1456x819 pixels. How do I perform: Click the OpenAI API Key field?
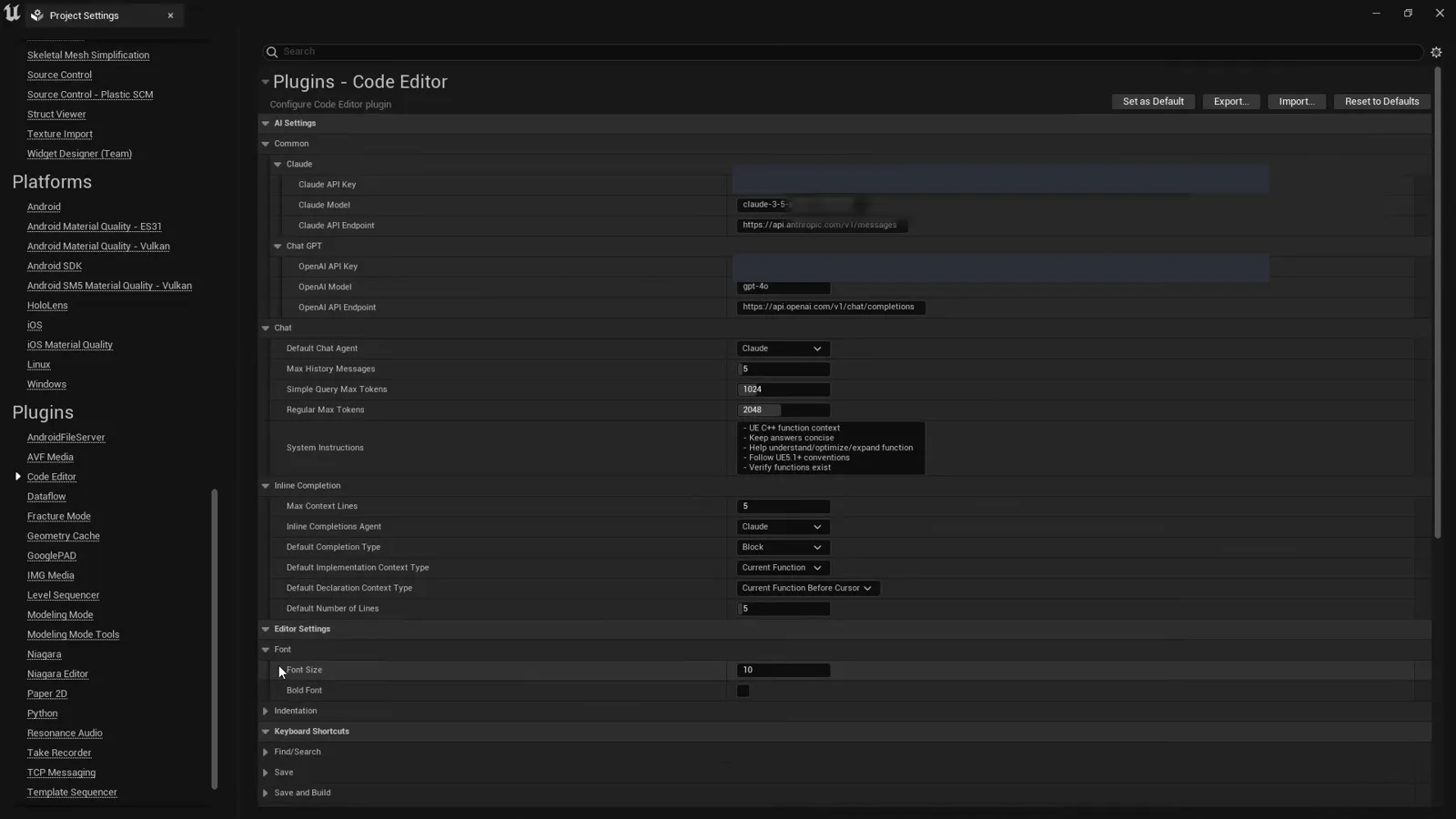[1000, 268]
